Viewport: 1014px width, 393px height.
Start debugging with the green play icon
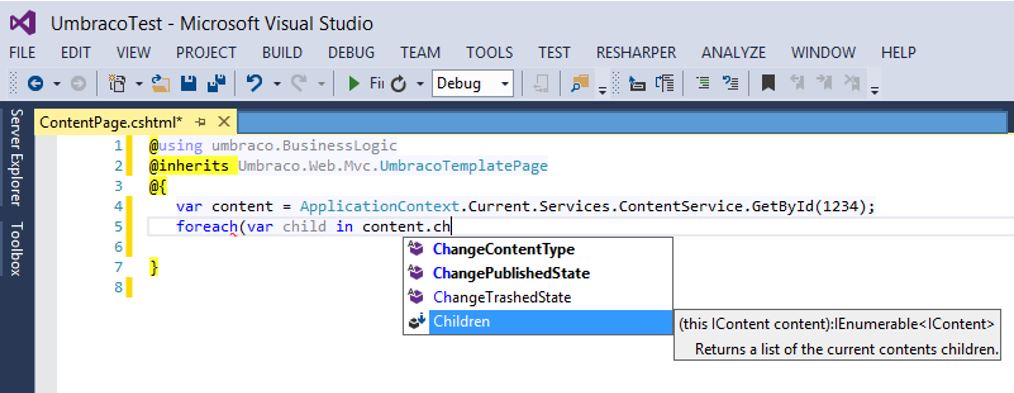[354, 83]
